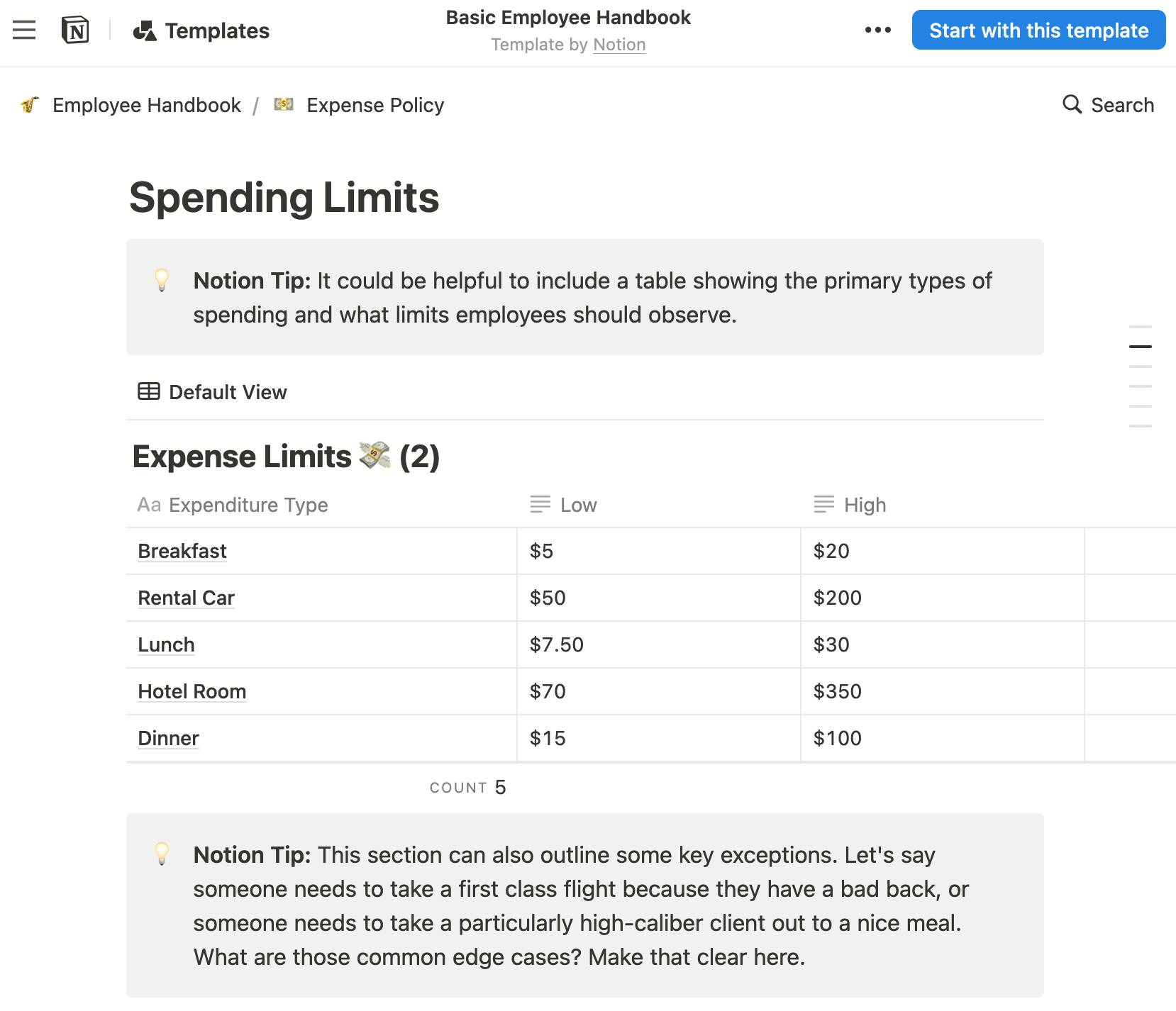The image size is (1176, 1011).
Task: Select Expense Policy in the breadcrumb
Action: pyautogui.click(x=375, y=104)
